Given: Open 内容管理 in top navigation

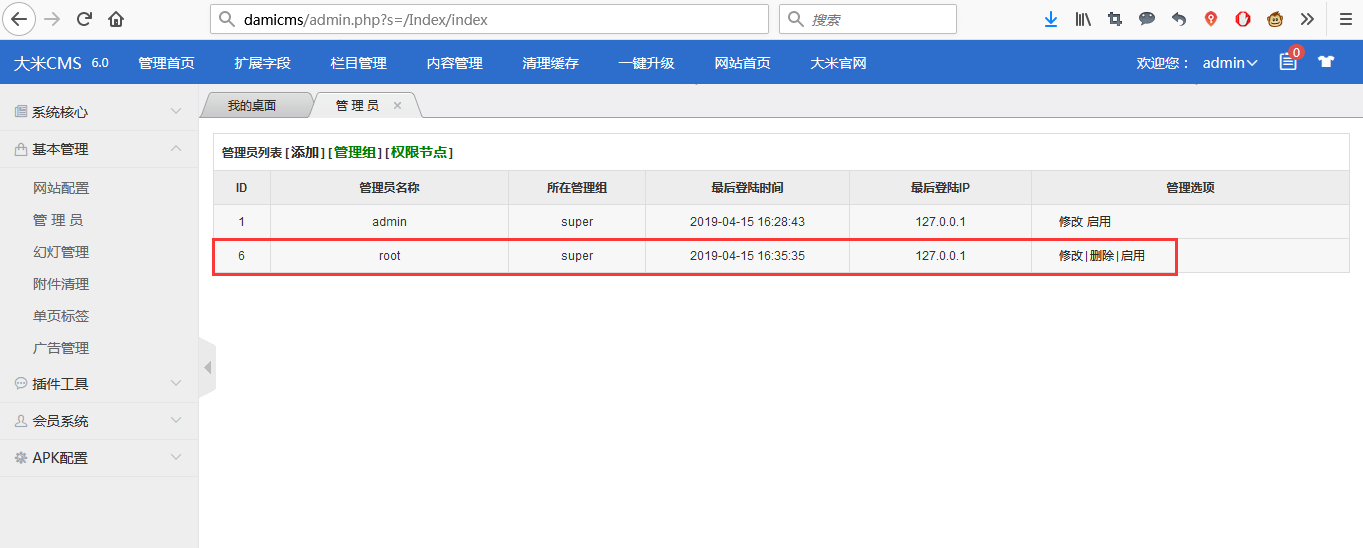Looking at the screenshot, I should point(454,63).
